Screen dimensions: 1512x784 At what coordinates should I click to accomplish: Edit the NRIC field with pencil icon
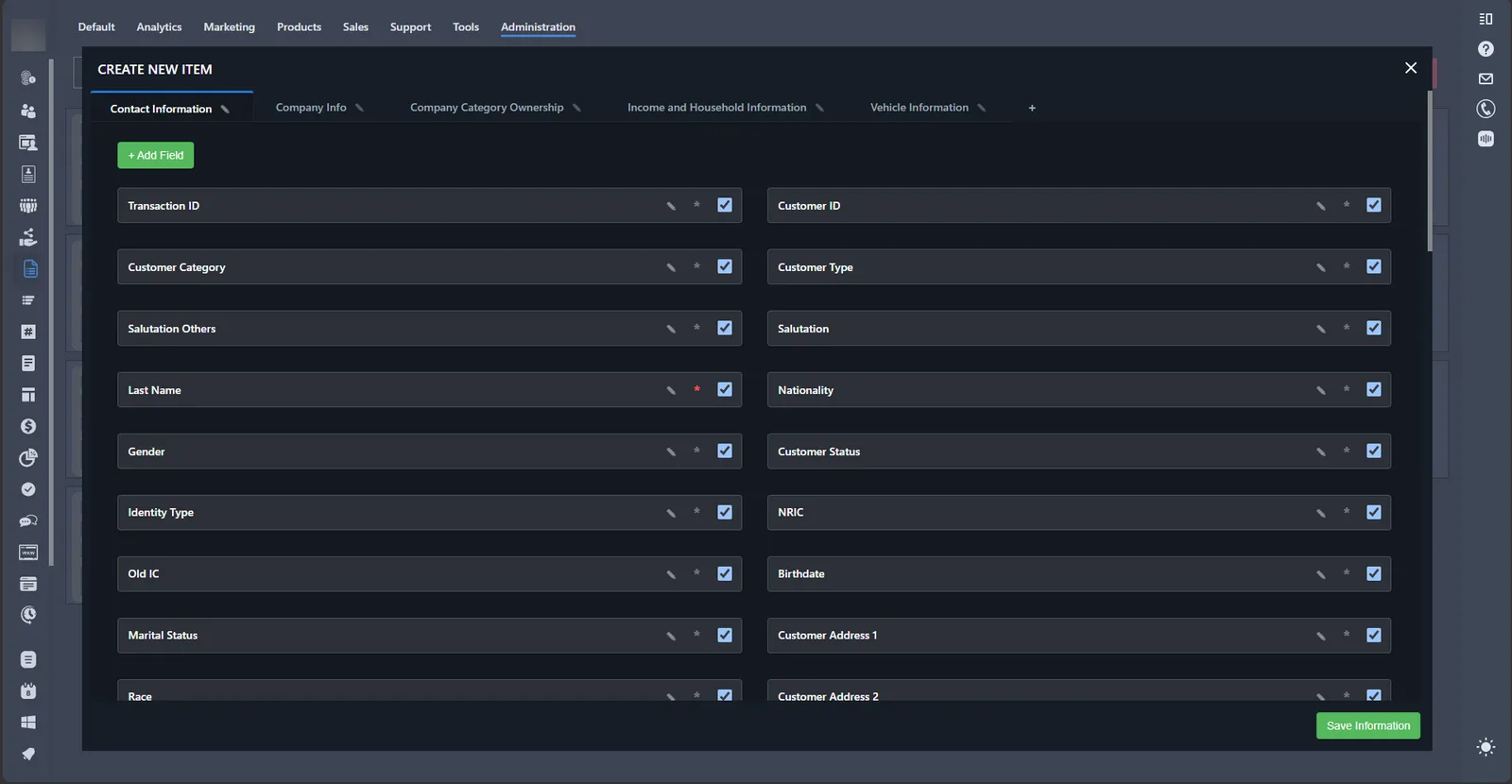pyautogui.click(x=1321, y=513)
